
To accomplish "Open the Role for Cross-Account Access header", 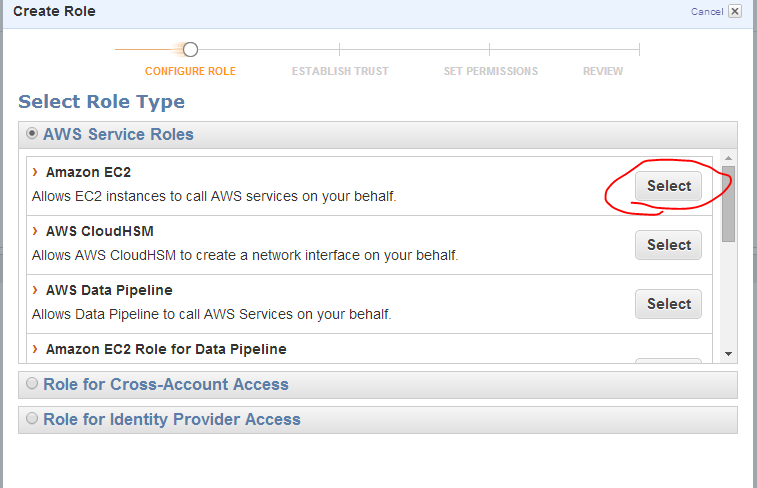I will pos(378,385).
